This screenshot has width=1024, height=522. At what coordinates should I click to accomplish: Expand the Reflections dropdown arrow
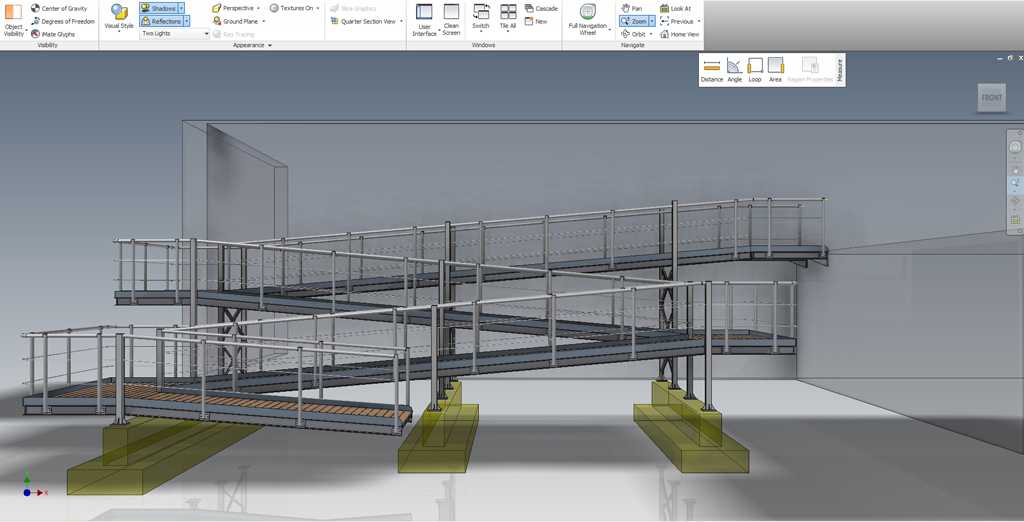pos(186,21)
